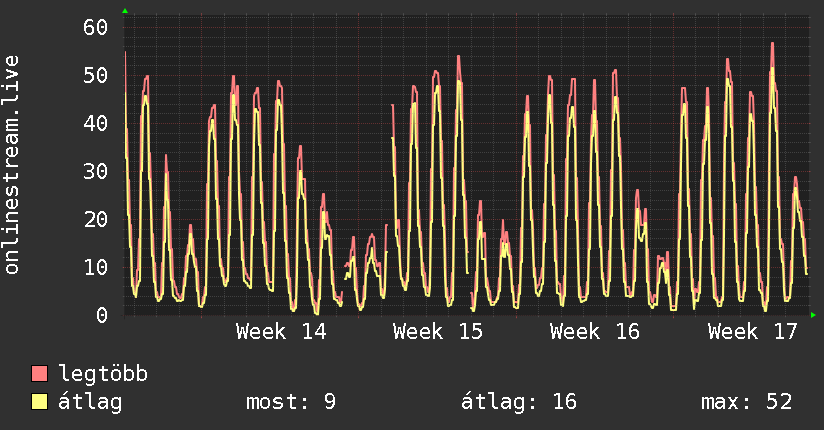Click the onlinestream.live vertical axis title
The height and width of the screenshot is (430, 824).
(12, 165)
